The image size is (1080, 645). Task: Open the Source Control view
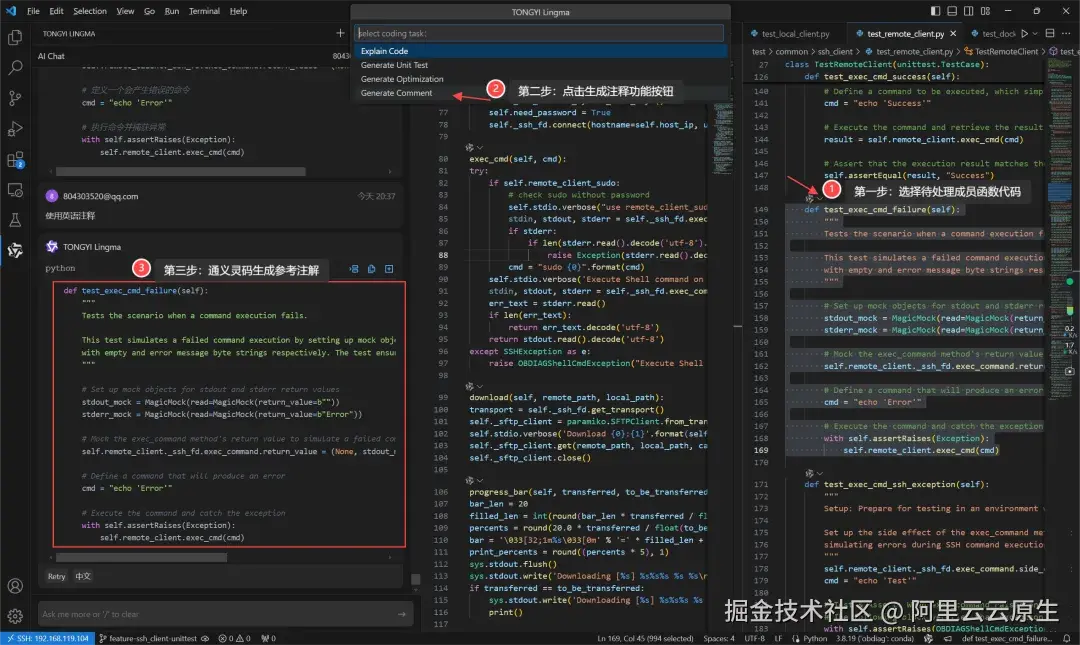(x=14, y=98)
